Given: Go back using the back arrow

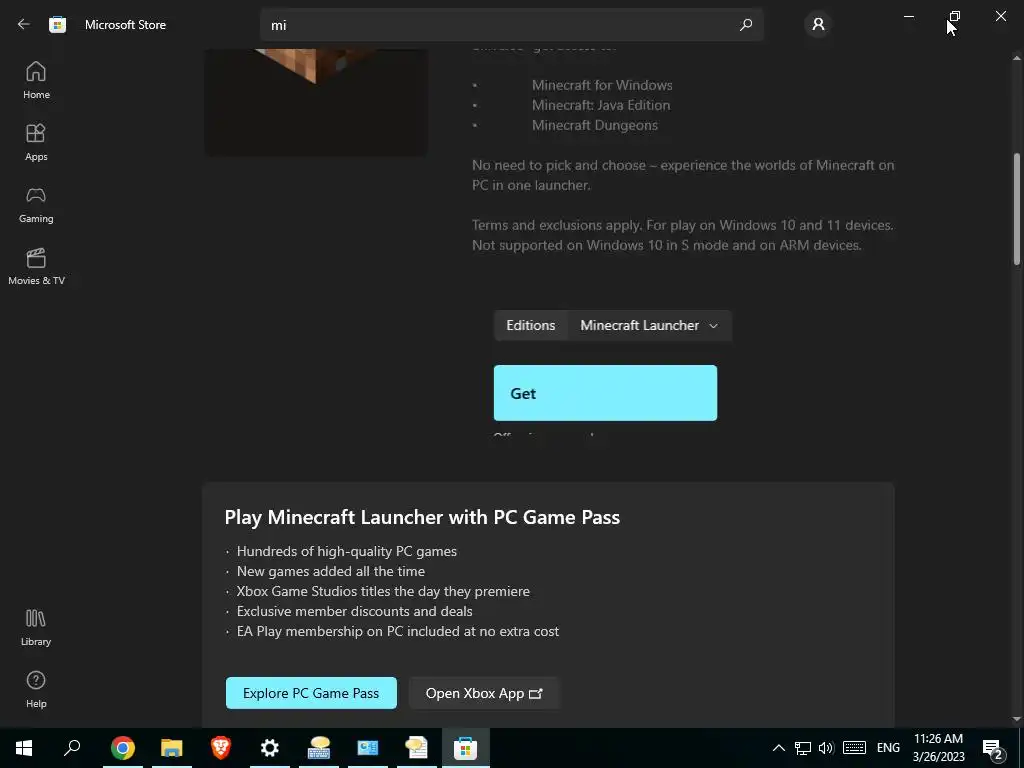Looking at the screenshot, I should 24,25.
